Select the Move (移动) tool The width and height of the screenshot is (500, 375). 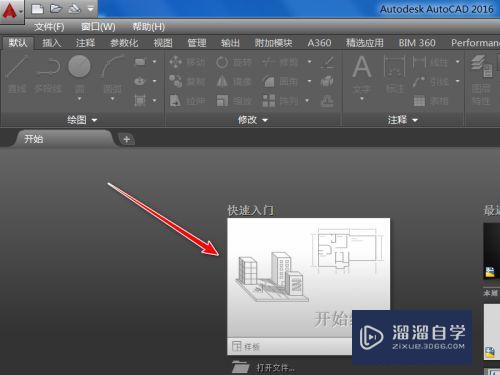(x=187, y=62)
